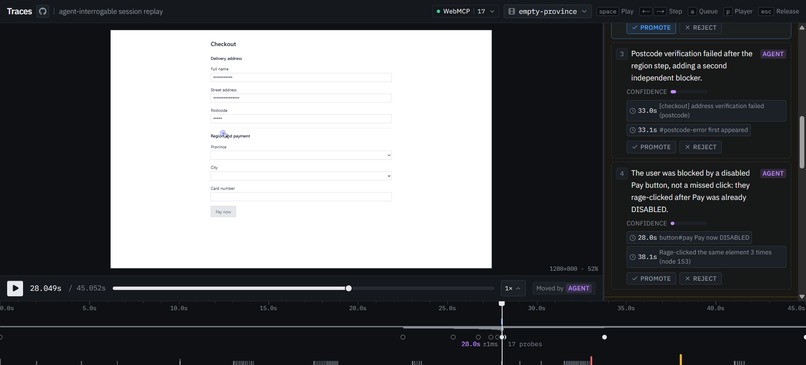Click the left arrow Step key

pos(645,11)
